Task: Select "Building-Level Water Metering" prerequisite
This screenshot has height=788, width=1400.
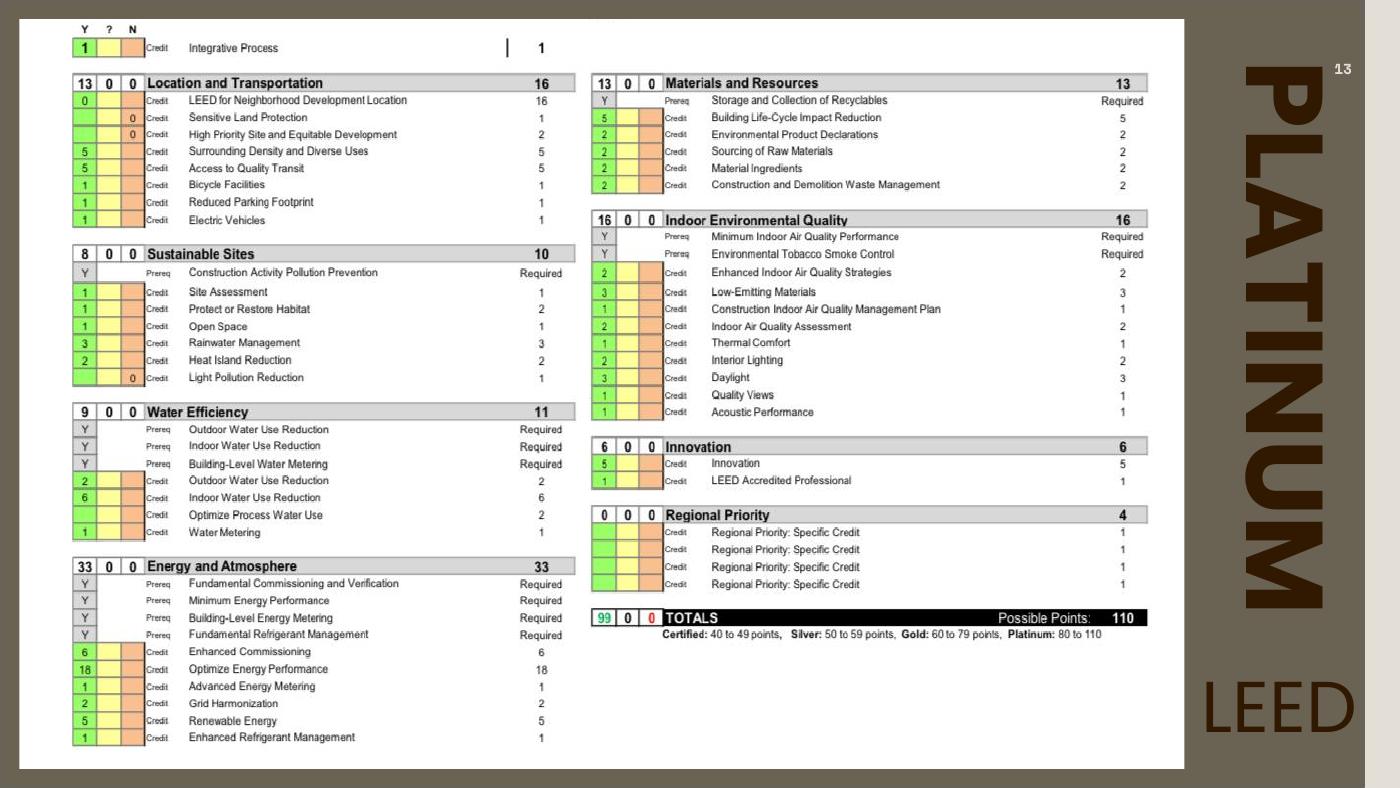Action: (x=258, y=464)
